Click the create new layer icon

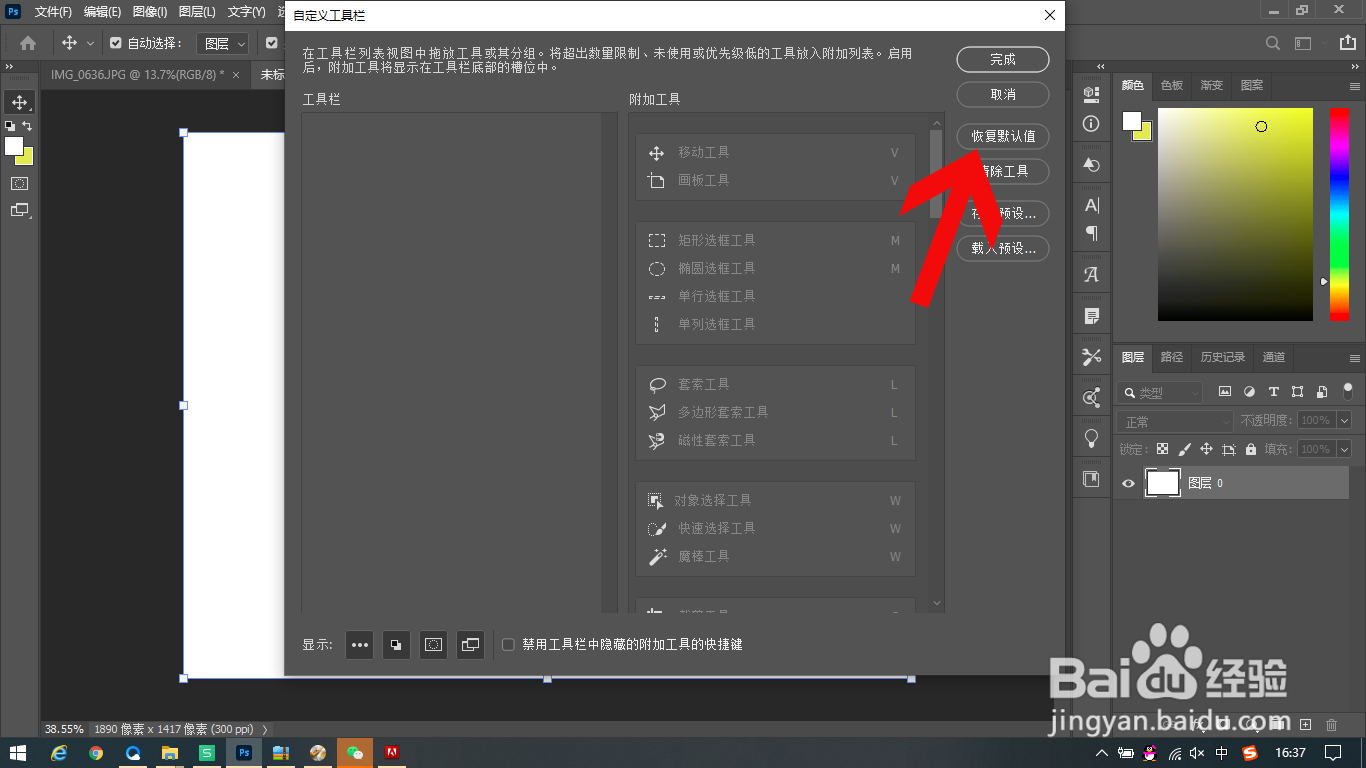(x=1305, y=724)
